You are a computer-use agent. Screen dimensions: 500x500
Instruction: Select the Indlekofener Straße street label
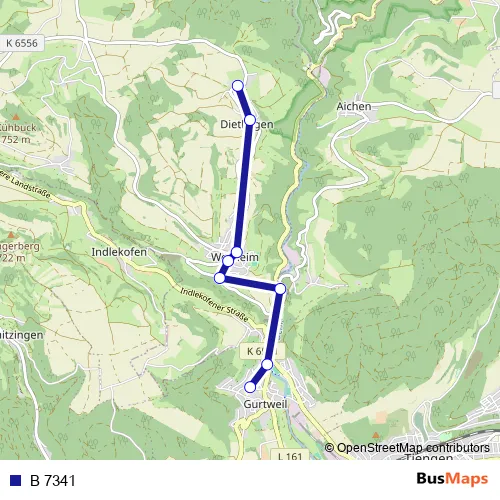(214, 305)
